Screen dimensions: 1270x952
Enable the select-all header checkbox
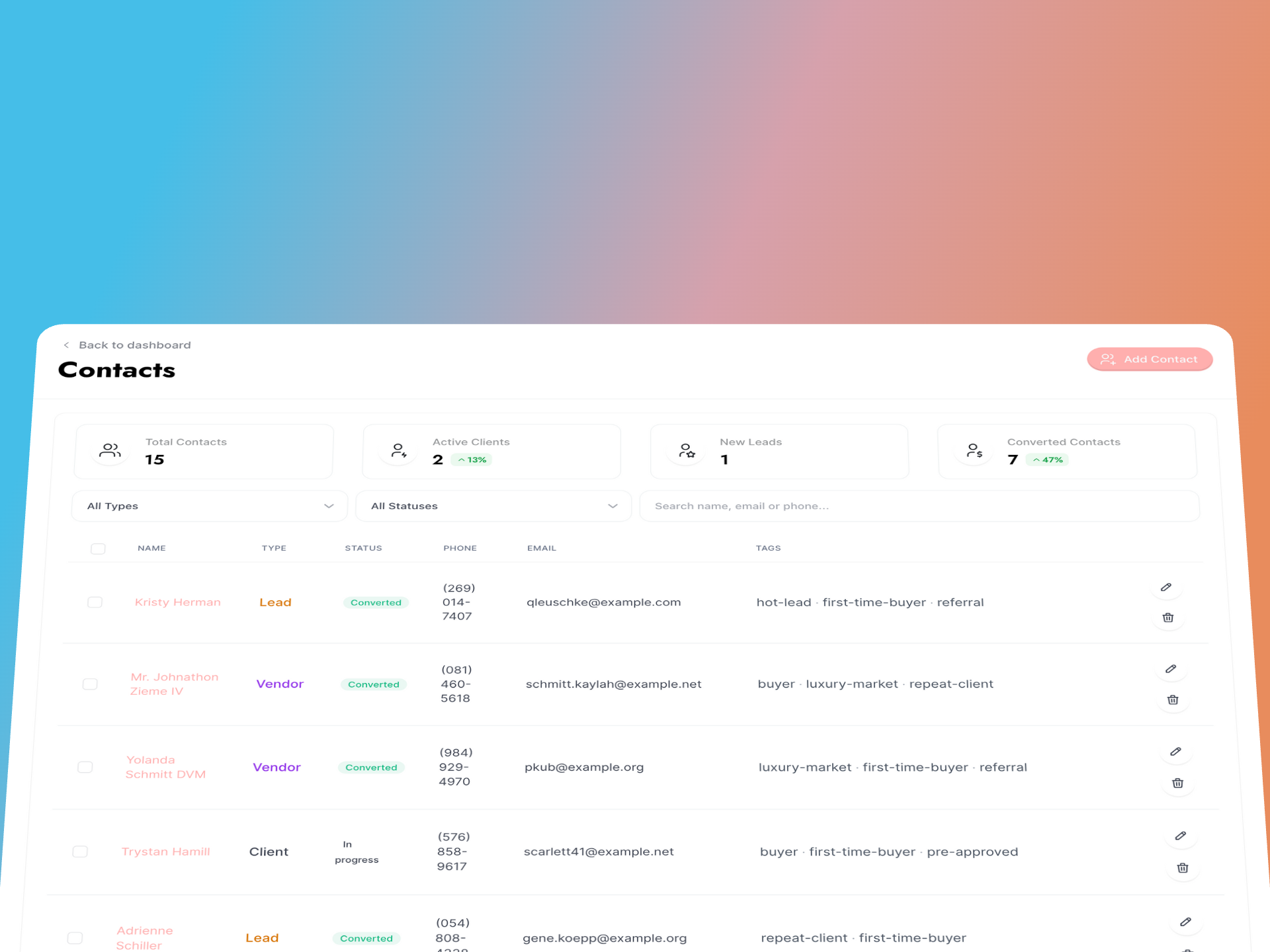click(98, 548)
